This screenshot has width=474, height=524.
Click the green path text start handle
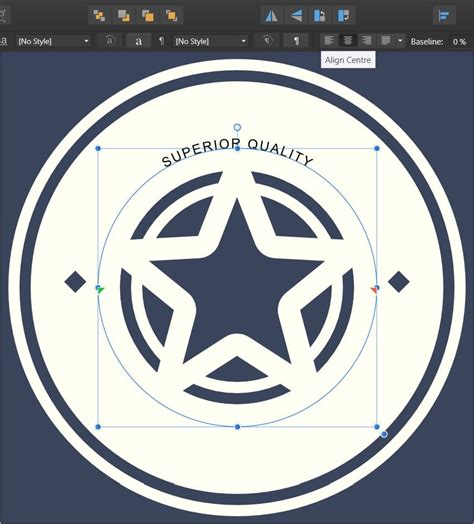(101, 290)
